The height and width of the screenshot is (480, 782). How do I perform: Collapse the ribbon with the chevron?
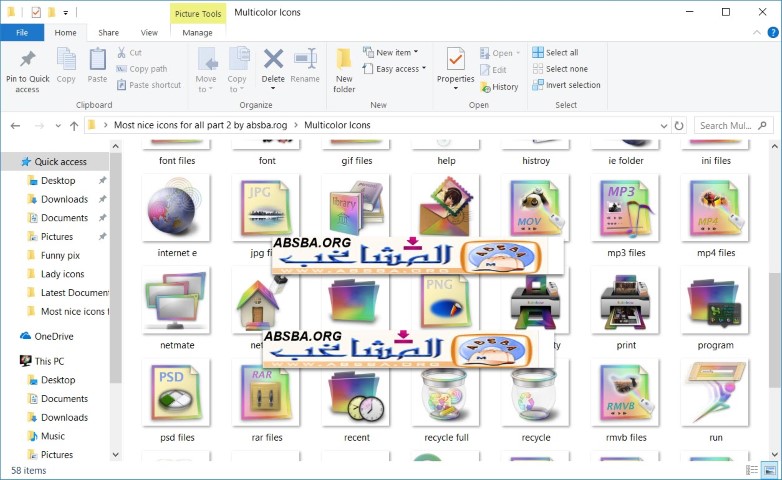(757, 32)
